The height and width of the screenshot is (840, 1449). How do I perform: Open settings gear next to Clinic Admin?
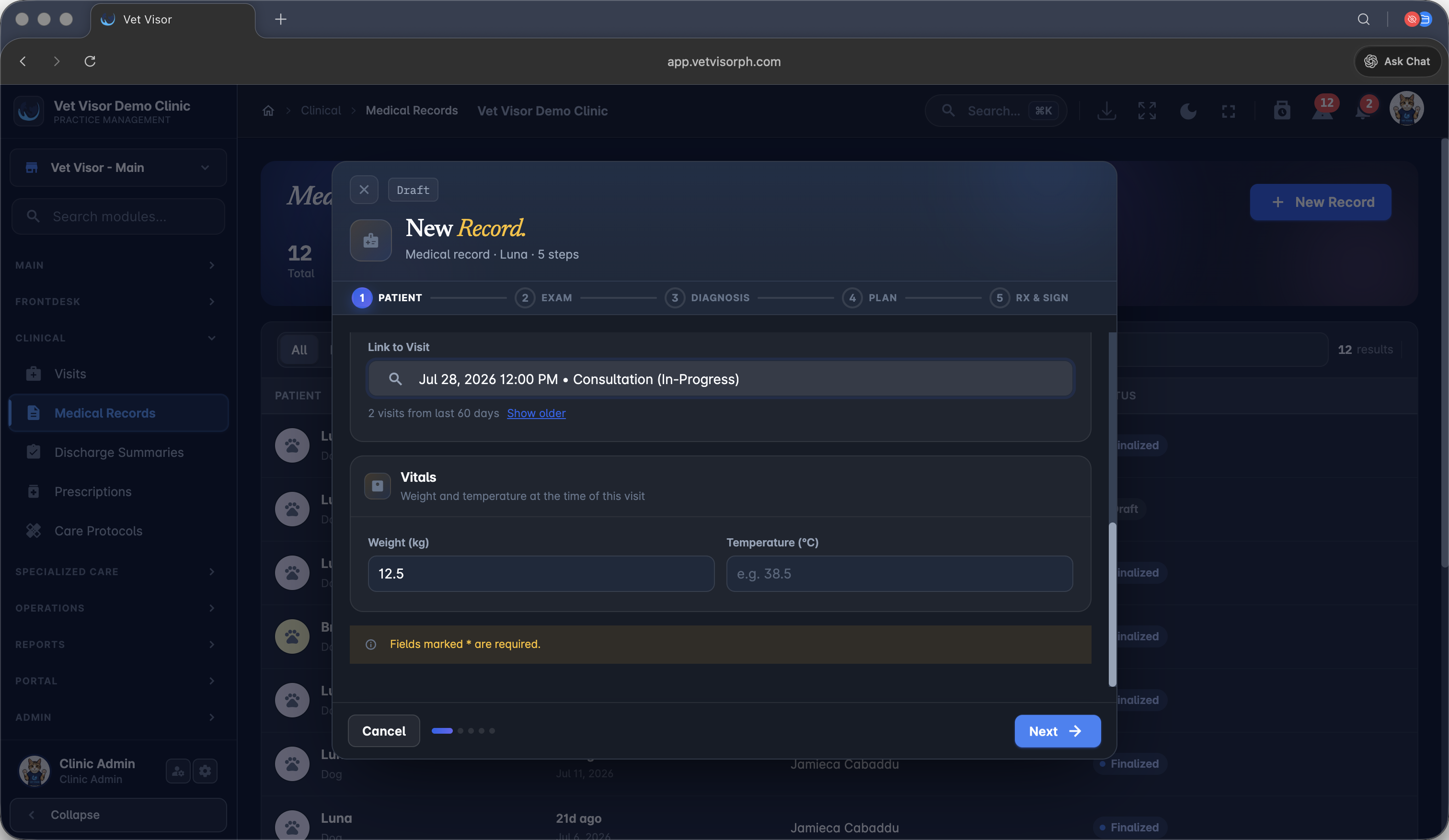pos(205,771)
